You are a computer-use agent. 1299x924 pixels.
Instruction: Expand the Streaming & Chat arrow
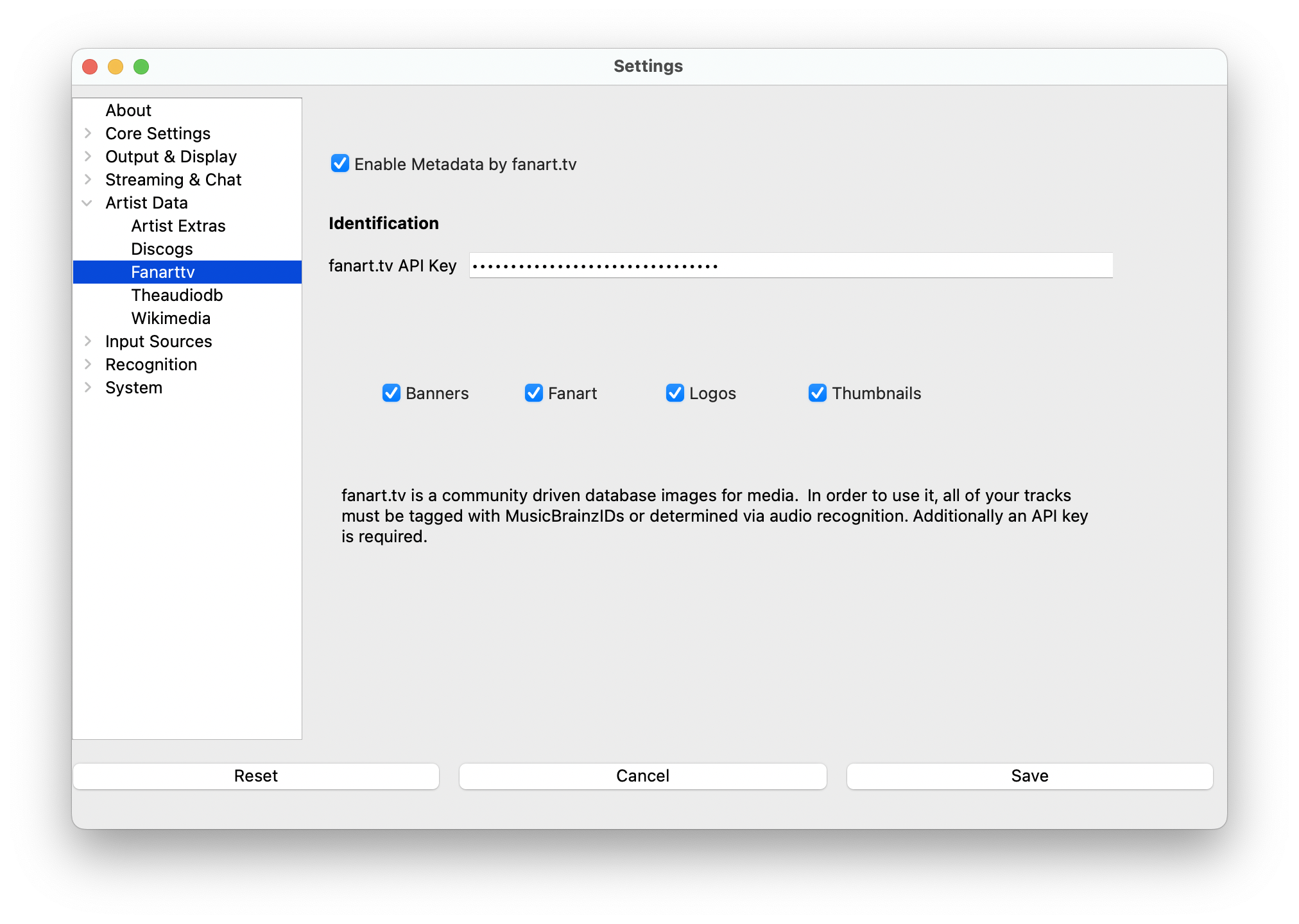point(88,180)
